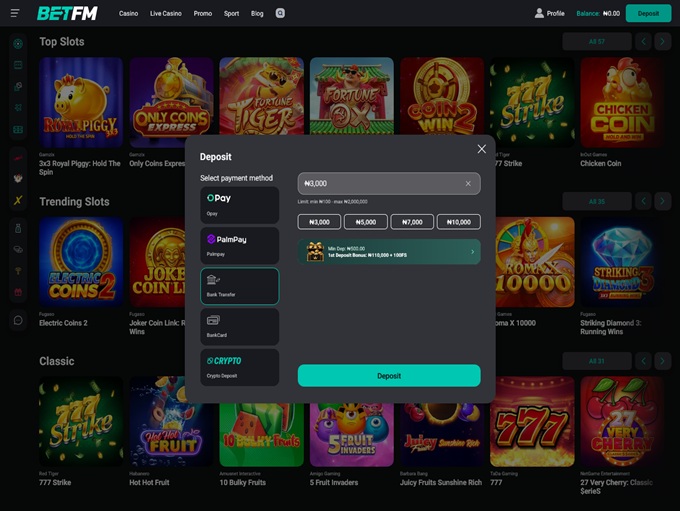
Task: Open the dice sidebar icon
Action: point(18,86)
